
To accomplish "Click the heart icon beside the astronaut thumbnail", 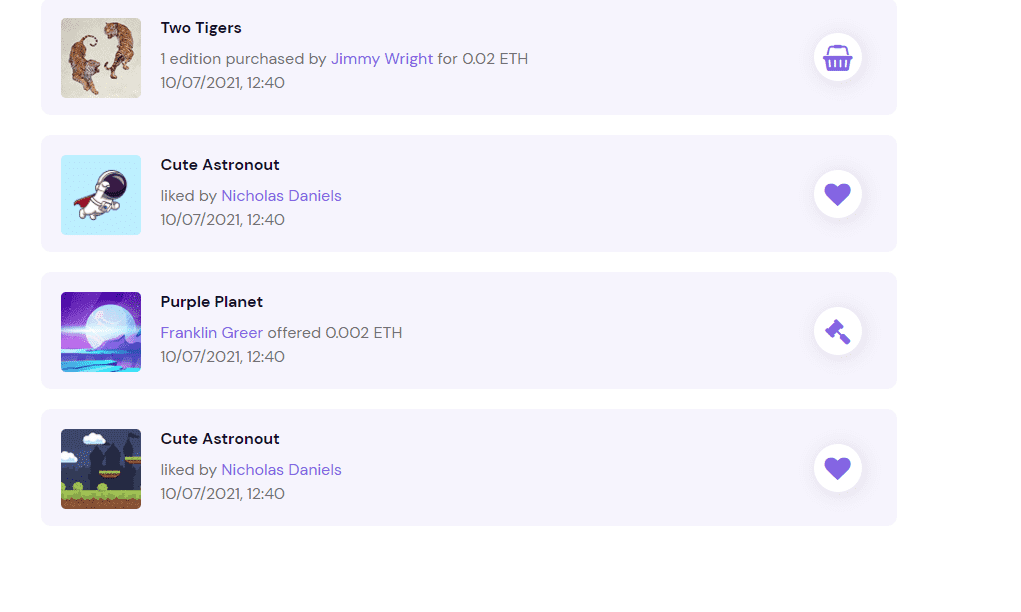I will point(837,194).
